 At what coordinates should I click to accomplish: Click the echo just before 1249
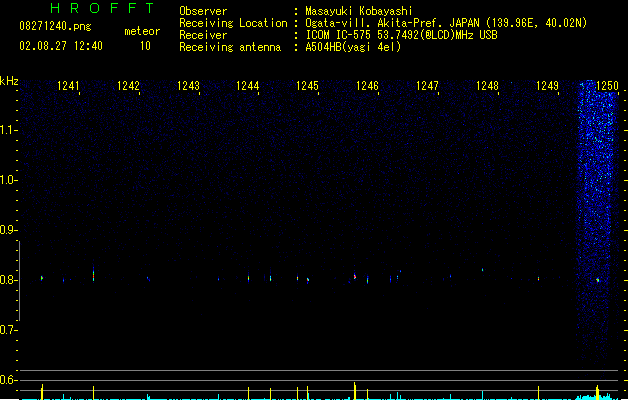click(538, 278)
